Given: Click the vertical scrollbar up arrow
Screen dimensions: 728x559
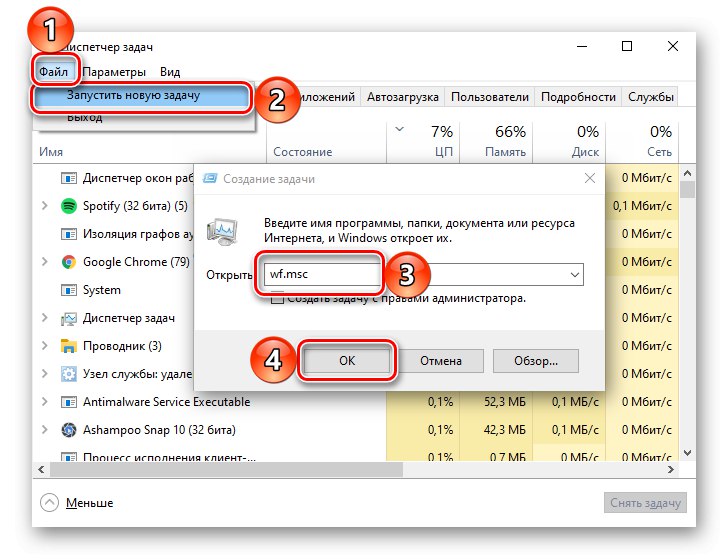Looking at the screenshot, I should [688, 174].
